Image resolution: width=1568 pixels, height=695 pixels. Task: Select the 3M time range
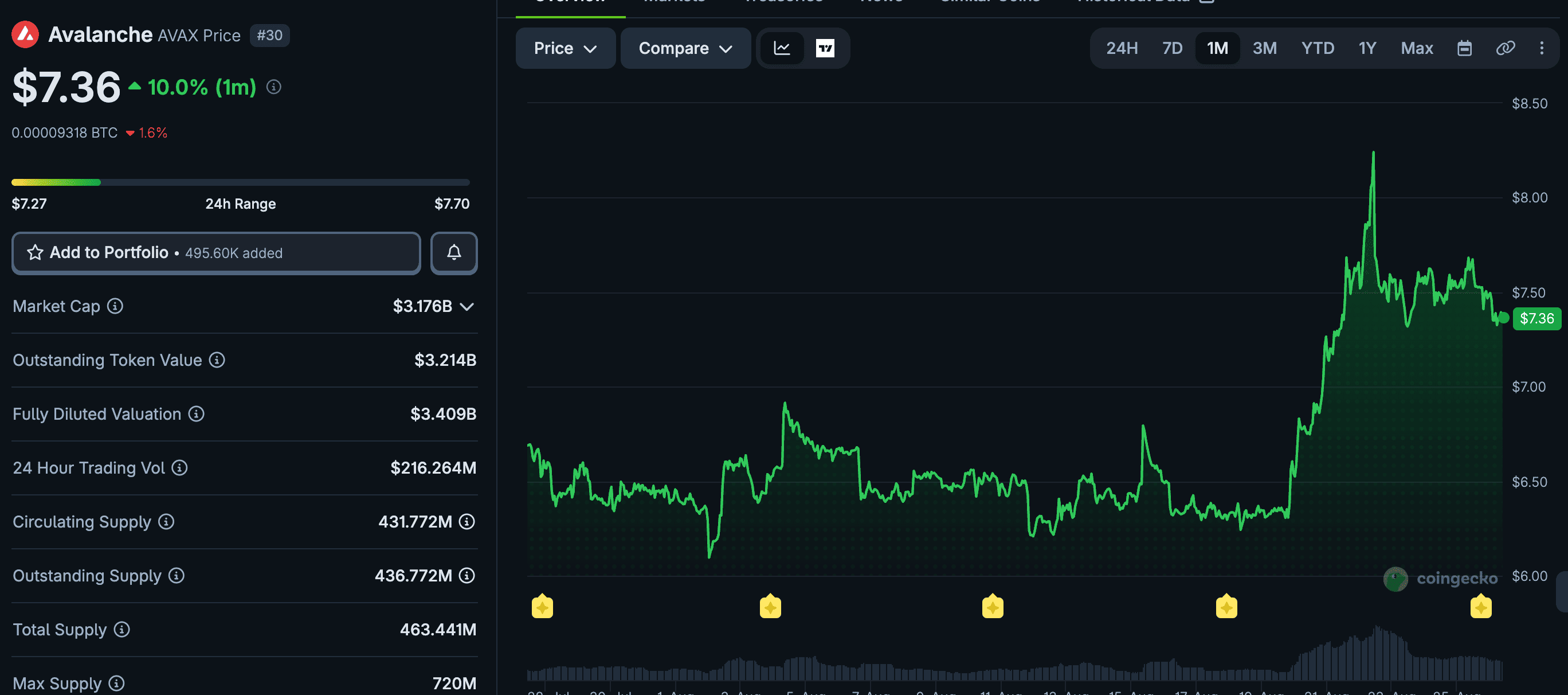1264,48
